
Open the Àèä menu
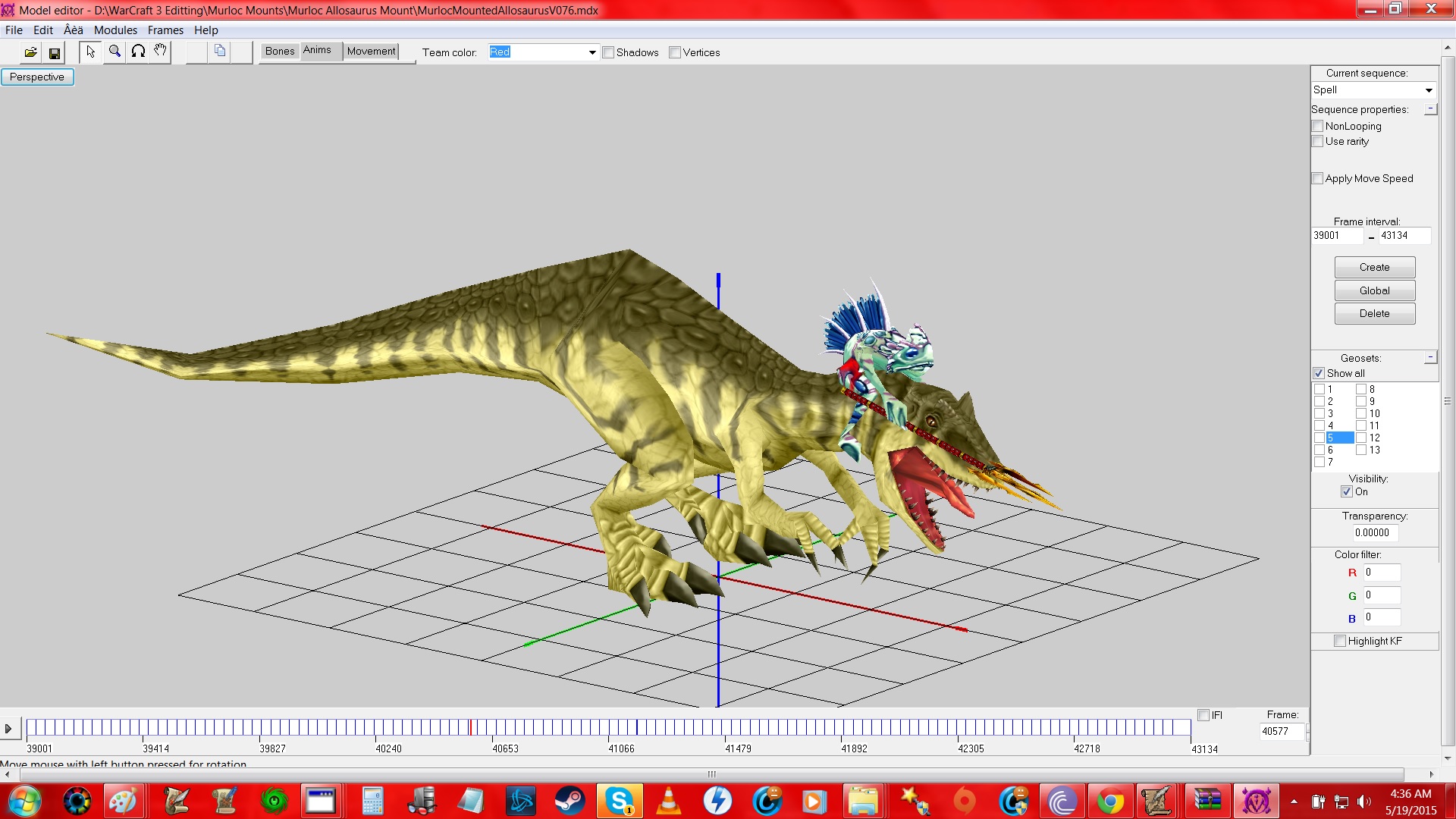74,30
